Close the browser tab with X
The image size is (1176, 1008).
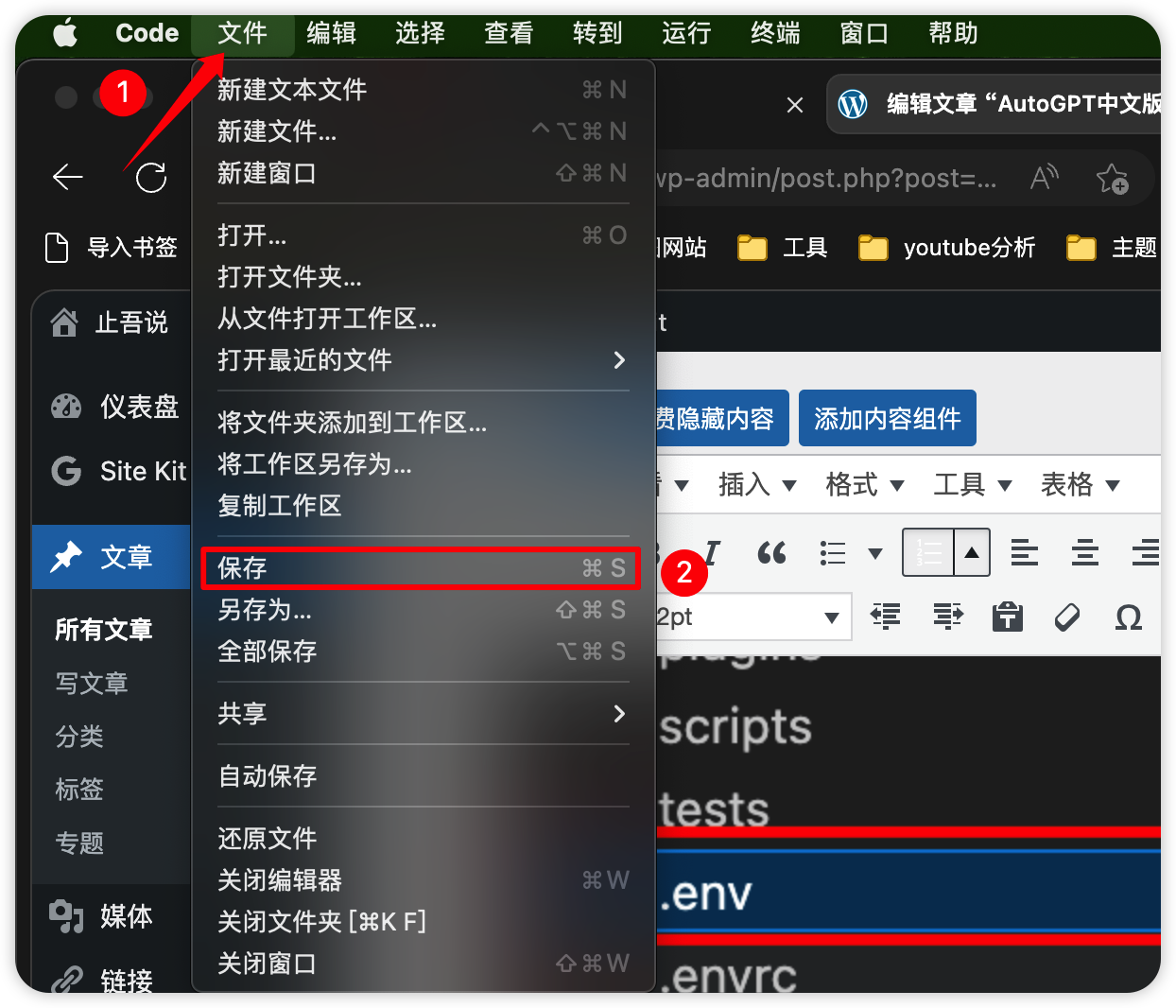pyautogui.click(x=795, y=105)
